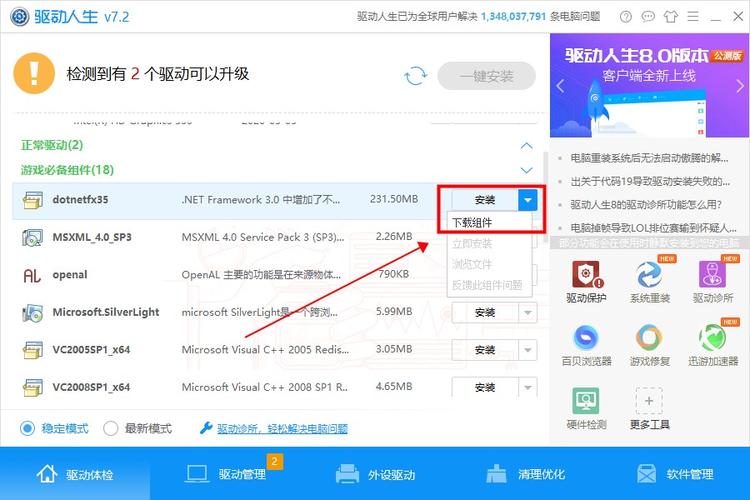Open 更多工具 plus icon
The height and width of the screenshot is (500, 750).
[x=649, y=401]
